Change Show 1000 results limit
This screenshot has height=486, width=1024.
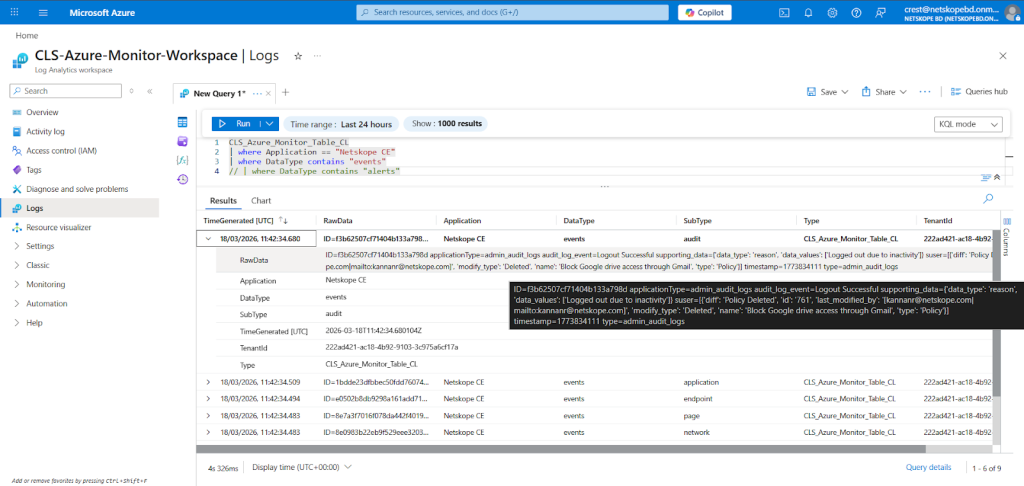tap(445, 124)
